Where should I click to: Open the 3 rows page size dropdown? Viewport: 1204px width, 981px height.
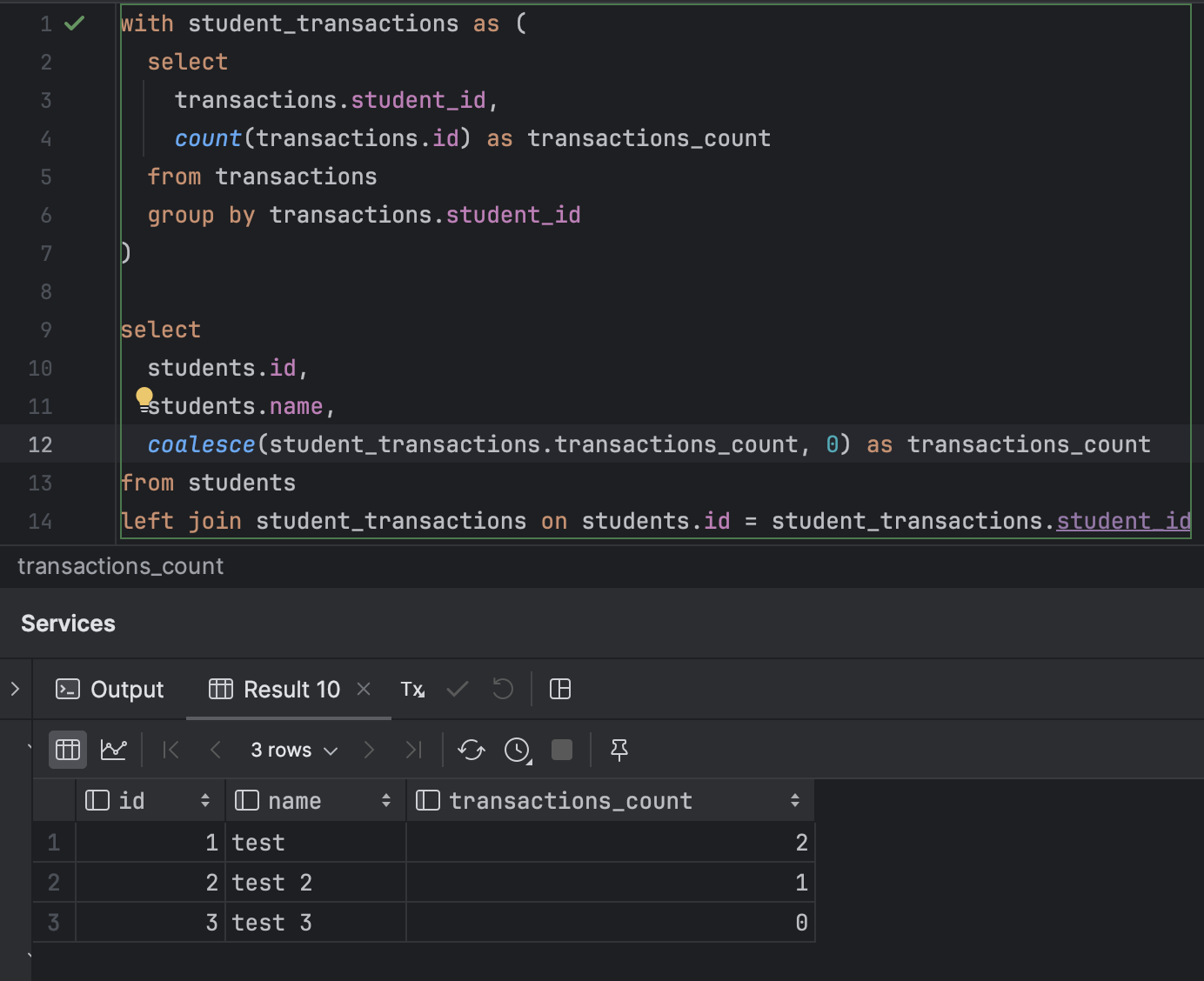[293, 750]
